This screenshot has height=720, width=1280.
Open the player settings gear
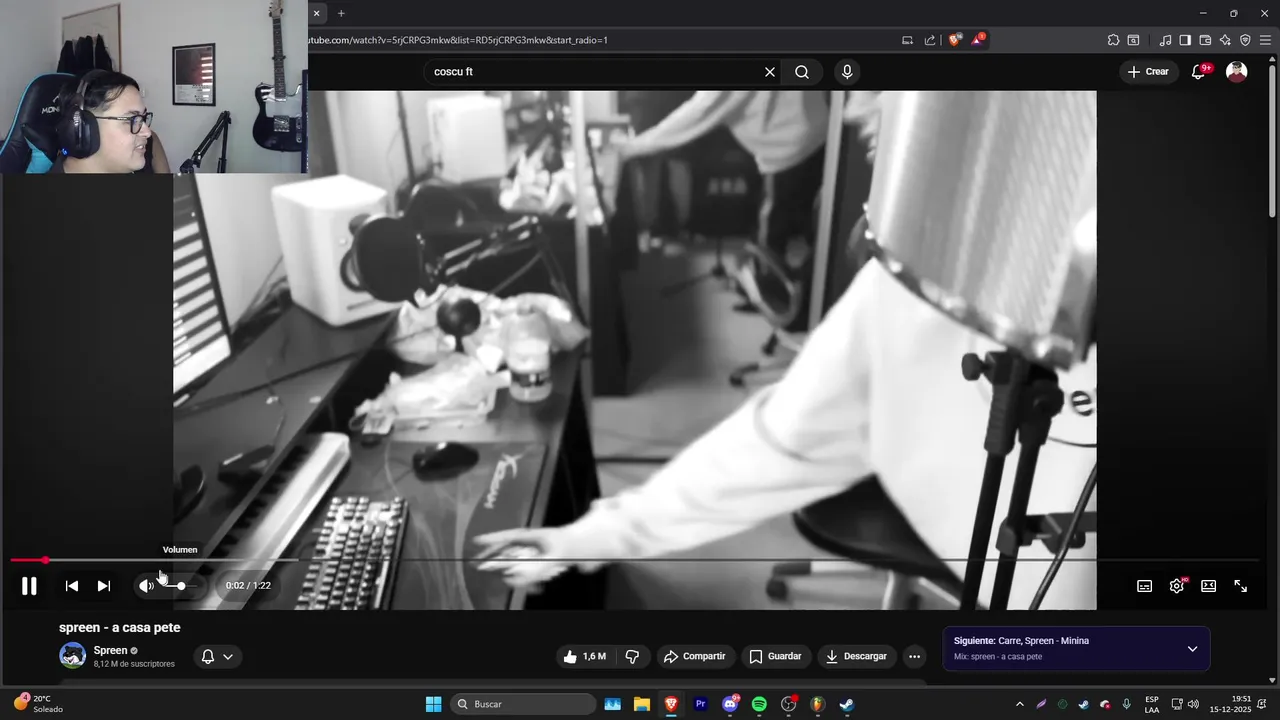[x=1177, y=586]
